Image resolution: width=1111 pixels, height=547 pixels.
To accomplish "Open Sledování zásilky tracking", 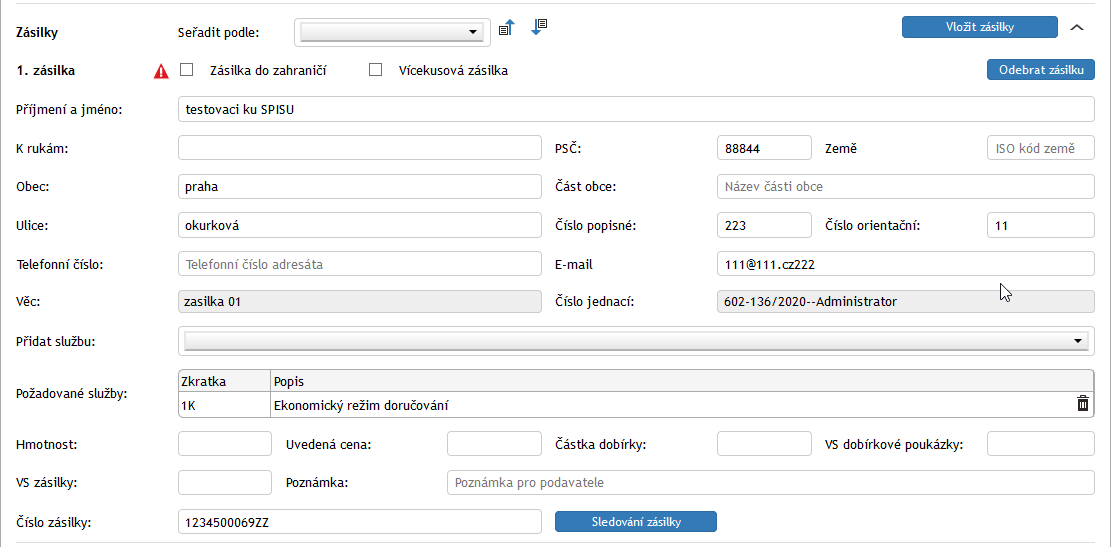I will coord(636,521).
